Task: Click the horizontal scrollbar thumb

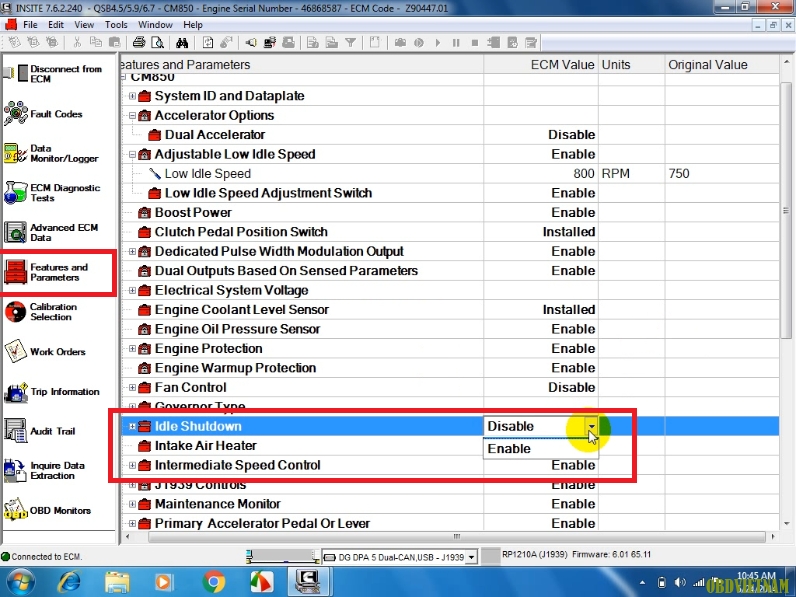Action: [456, 537]
